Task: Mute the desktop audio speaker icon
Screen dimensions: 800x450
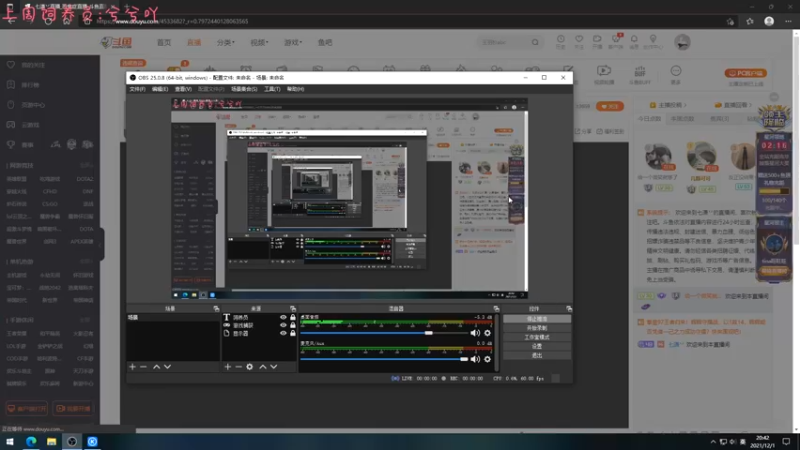Action: (475, 333)
